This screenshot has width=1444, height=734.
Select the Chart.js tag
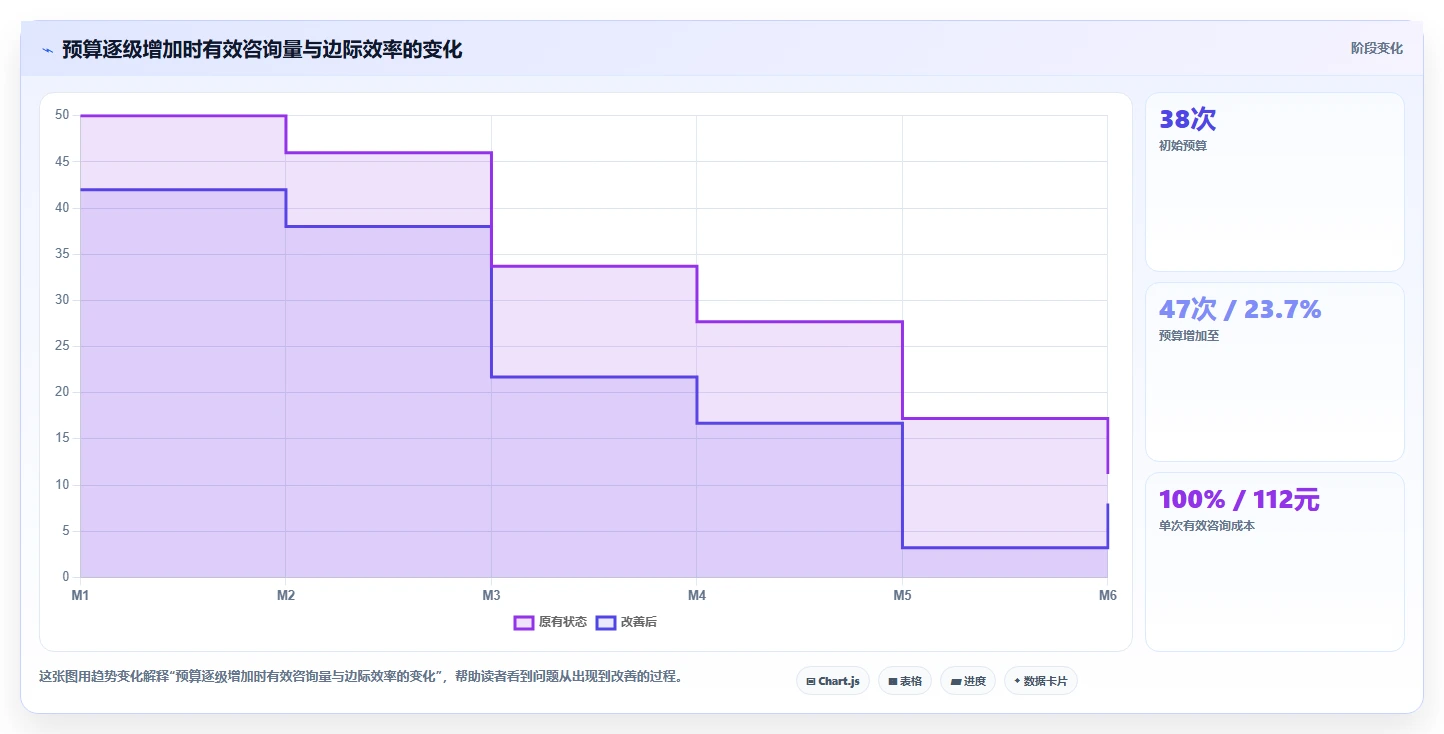tap(833, 681)
